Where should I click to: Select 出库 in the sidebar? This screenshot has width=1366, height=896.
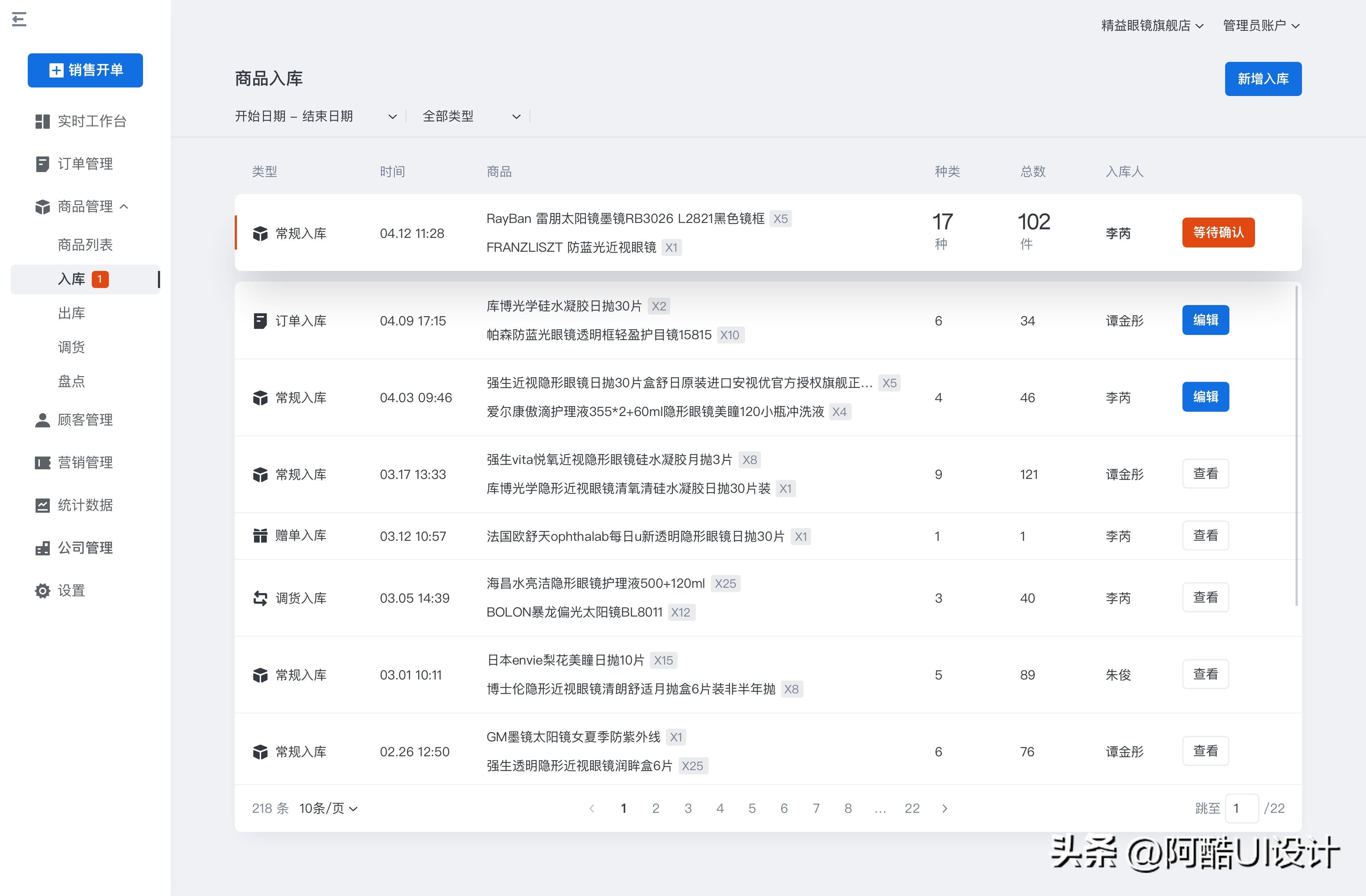[x=71, y=313]
